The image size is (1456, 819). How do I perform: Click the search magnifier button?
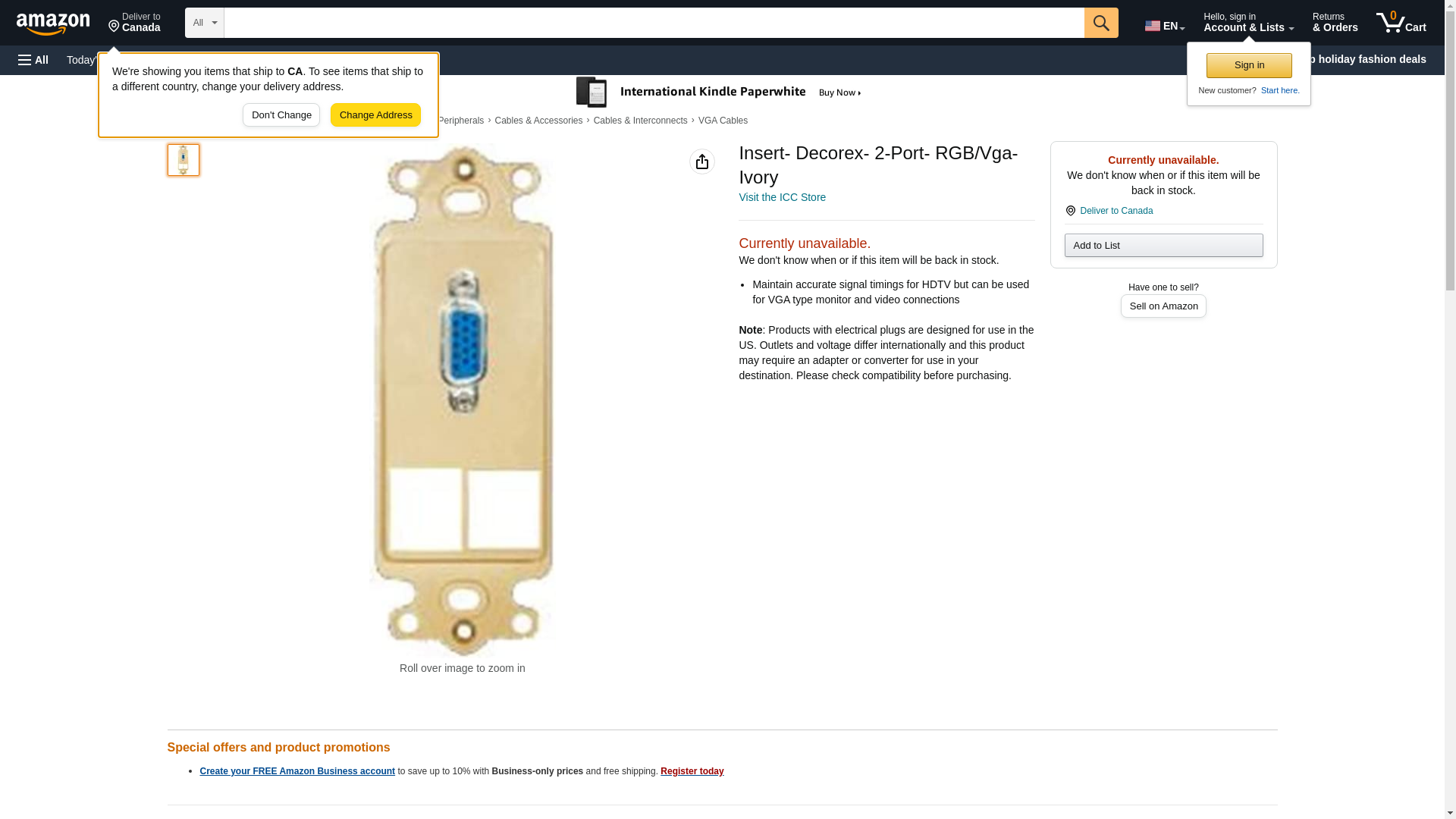1101,23
